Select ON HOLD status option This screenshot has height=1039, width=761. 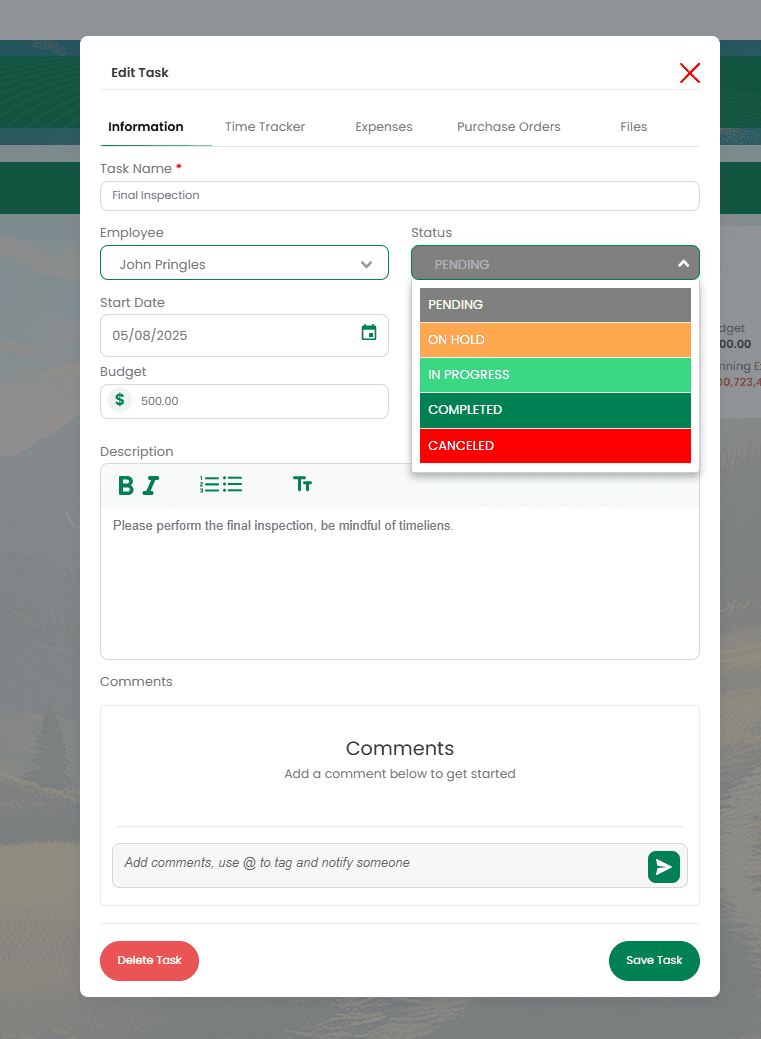[x=555, y=340]
